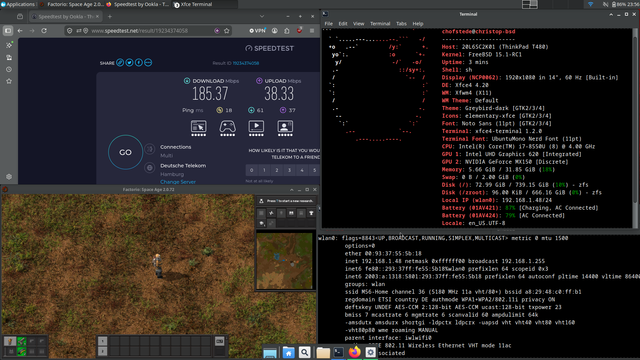
Task: Open Factorio research prompt flask button
Action: click(262, 201)
